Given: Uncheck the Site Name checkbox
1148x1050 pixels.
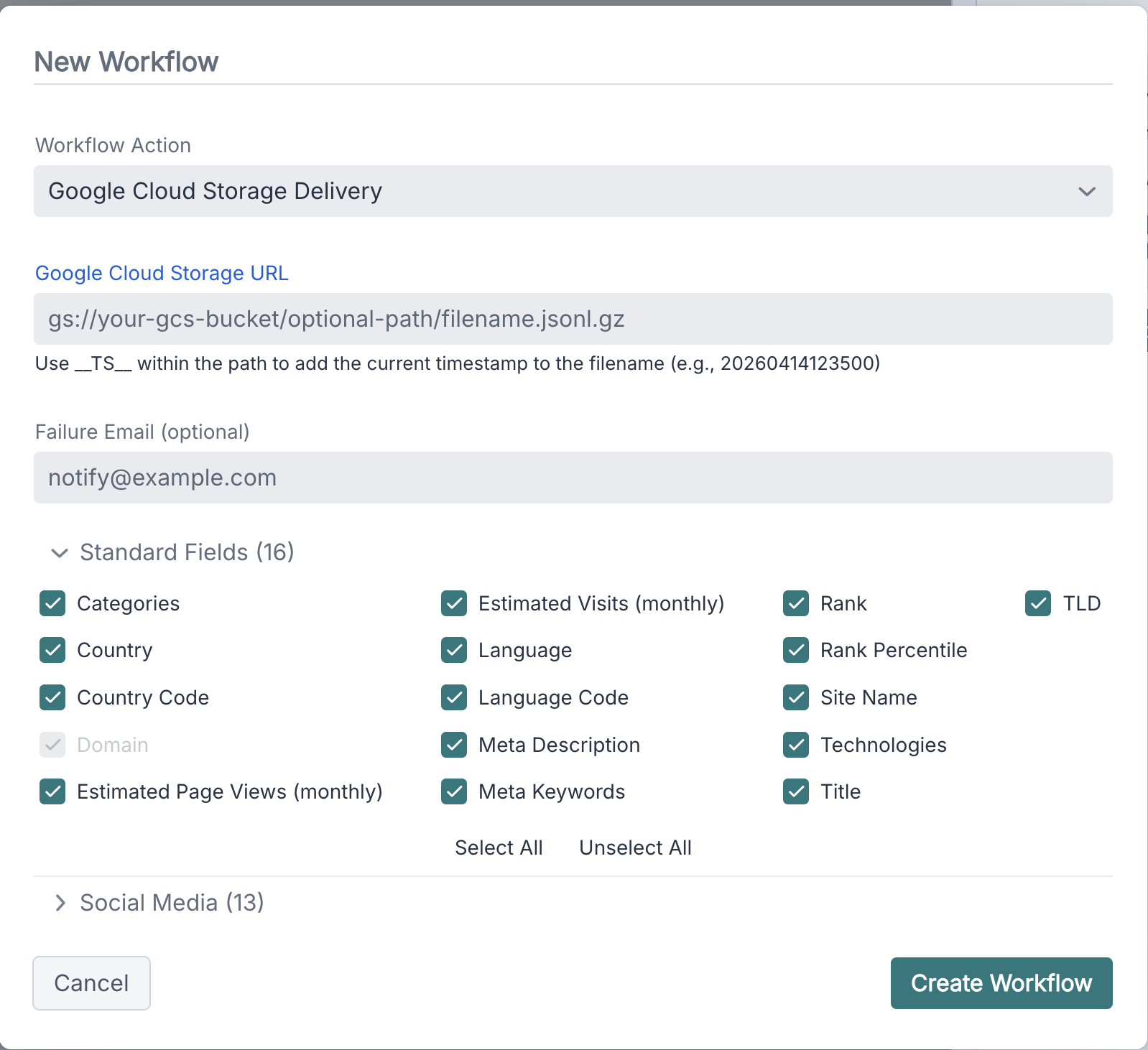Looking at the screenshot, I should [x=796, y=697].
